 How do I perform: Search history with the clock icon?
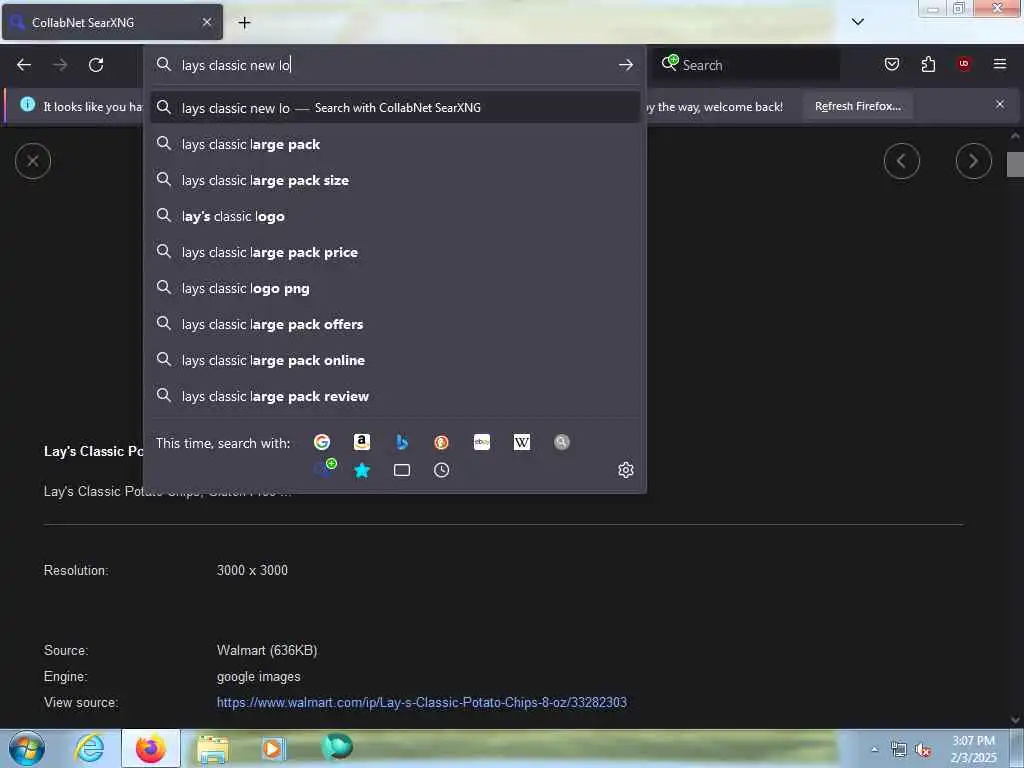441,470
